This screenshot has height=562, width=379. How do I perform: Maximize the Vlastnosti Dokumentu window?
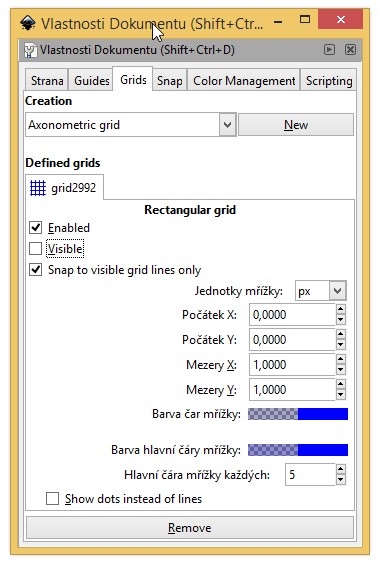[x=305, y=19]
